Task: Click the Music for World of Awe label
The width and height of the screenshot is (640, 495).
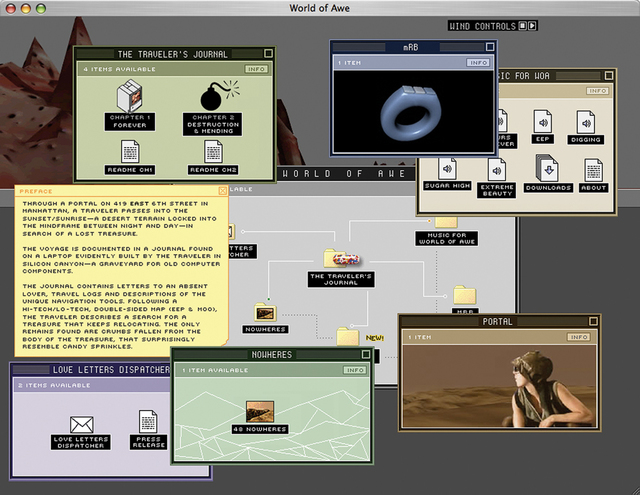Action: click(447, 238)
